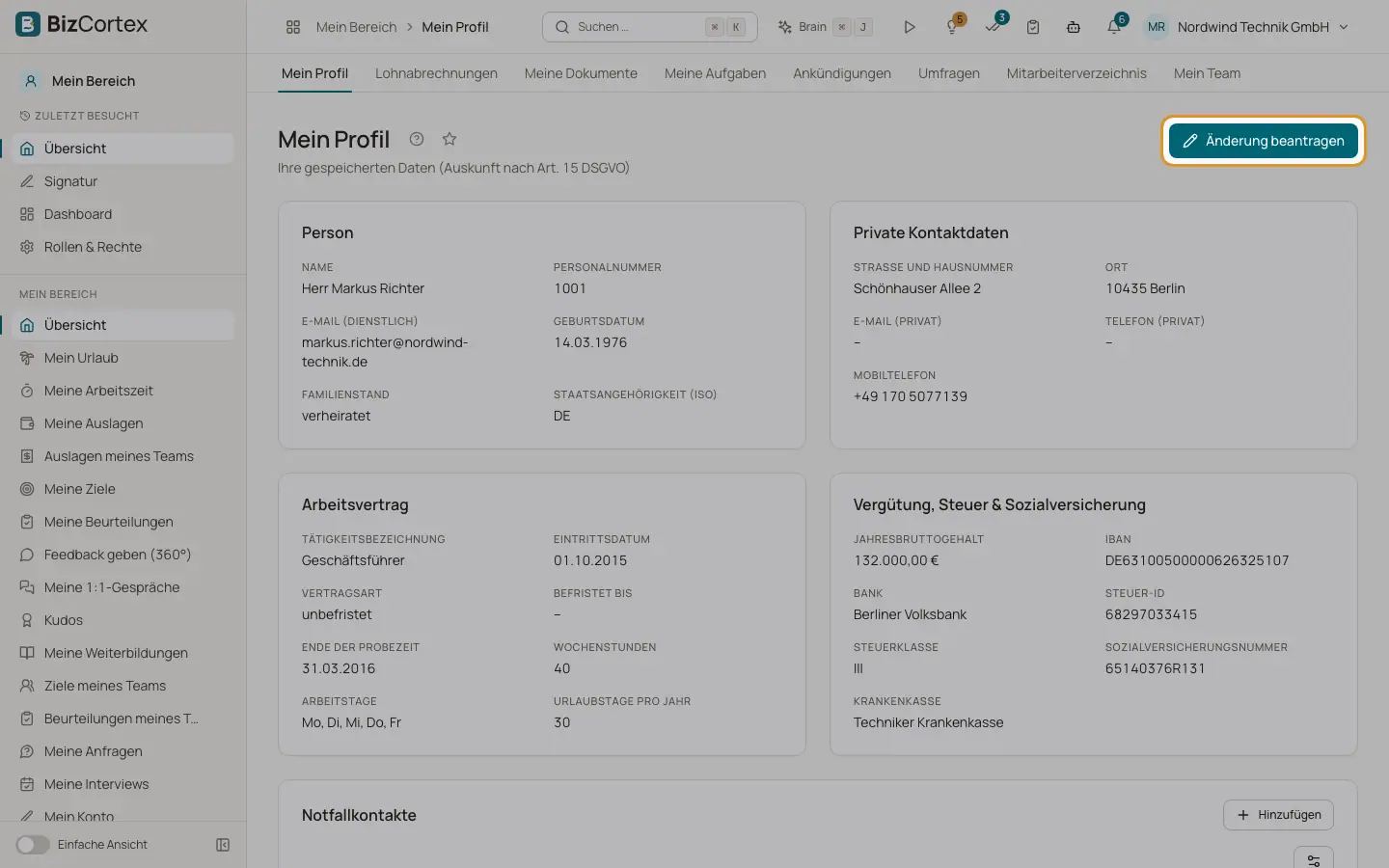Open the Mitarbeiterverzeichnis tab

point(1076,73)
